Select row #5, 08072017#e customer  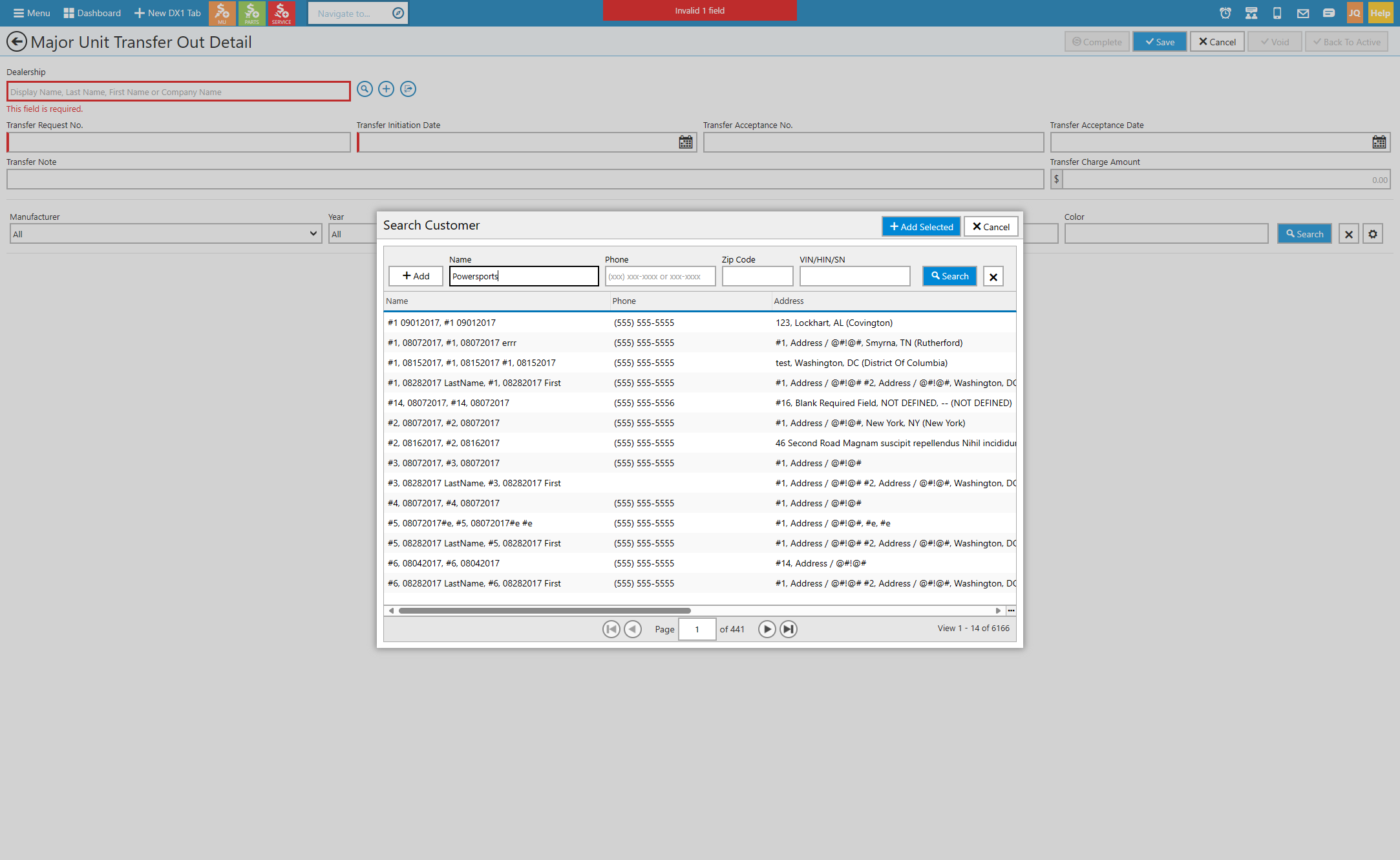tap(699, 523)
